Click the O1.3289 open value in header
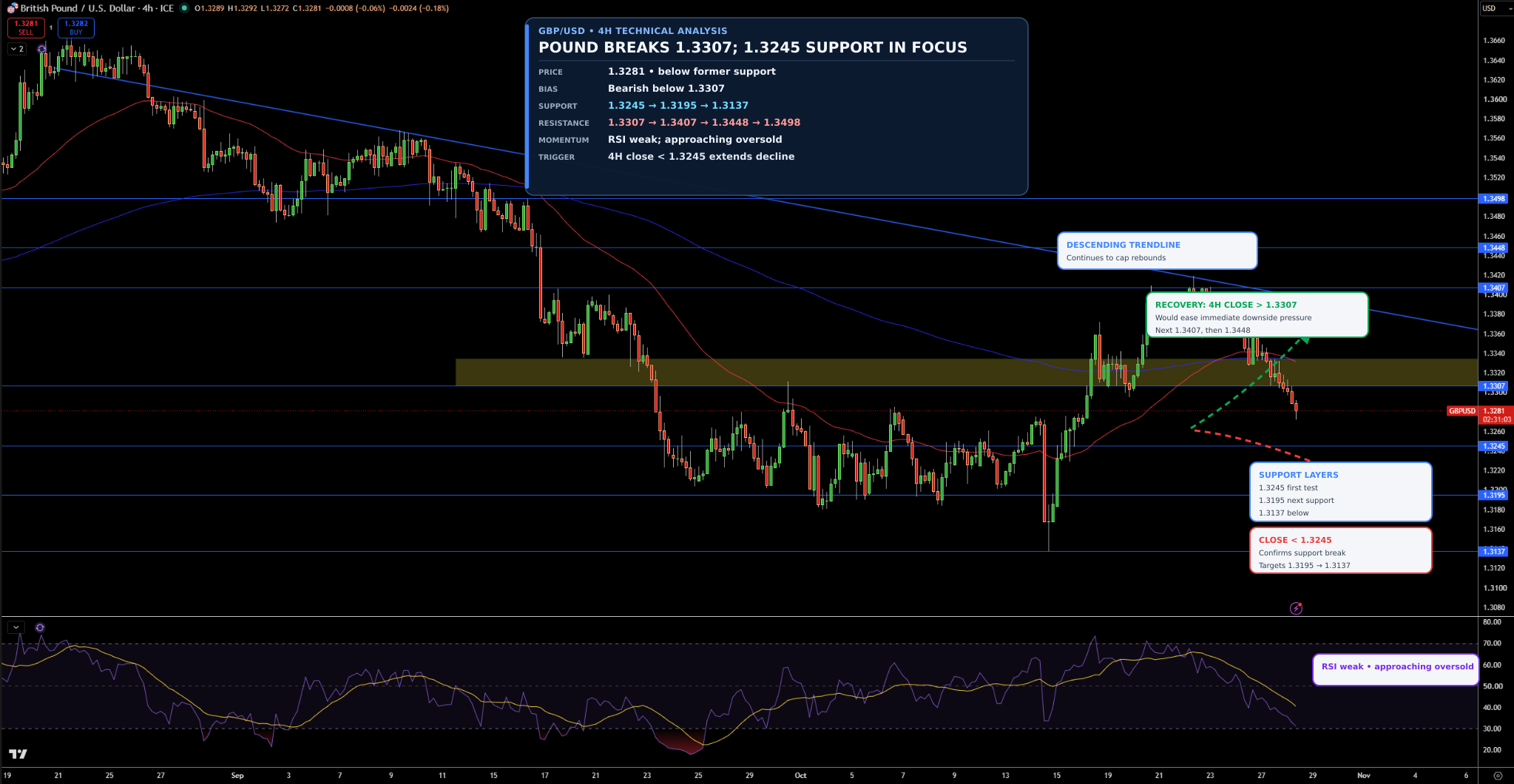The image size is (1514, 784). pos(209,8)
